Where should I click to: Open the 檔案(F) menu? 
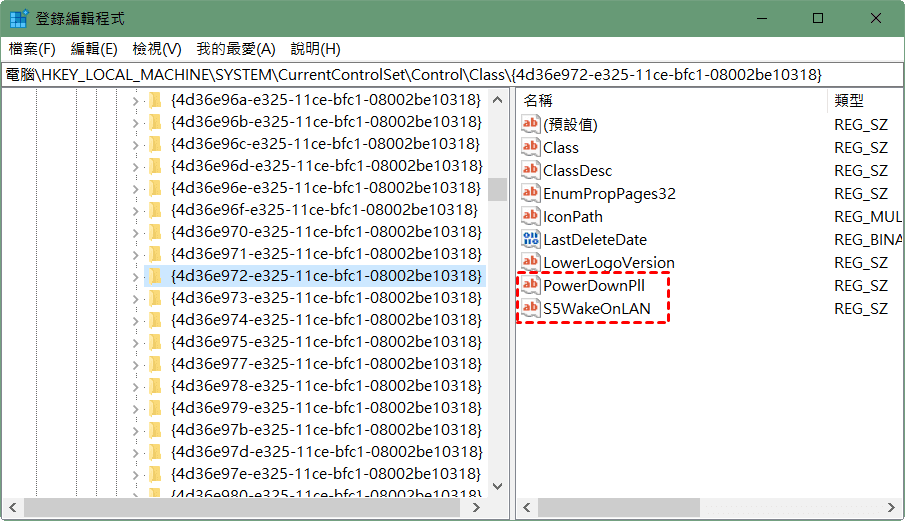tap(32, 49)
